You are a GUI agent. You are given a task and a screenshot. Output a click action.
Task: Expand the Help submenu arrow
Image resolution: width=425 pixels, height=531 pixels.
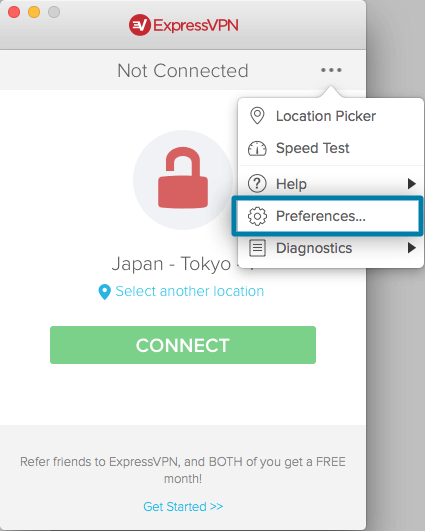point(411,184)
